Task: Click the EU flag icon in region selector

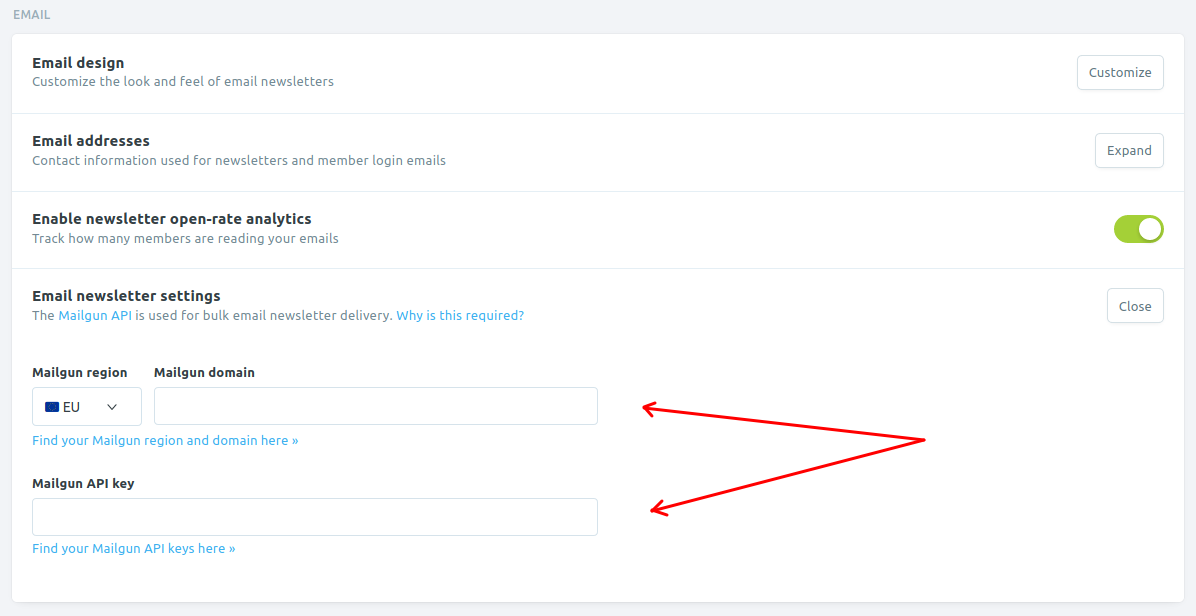Action: click(x=52, y=407)
